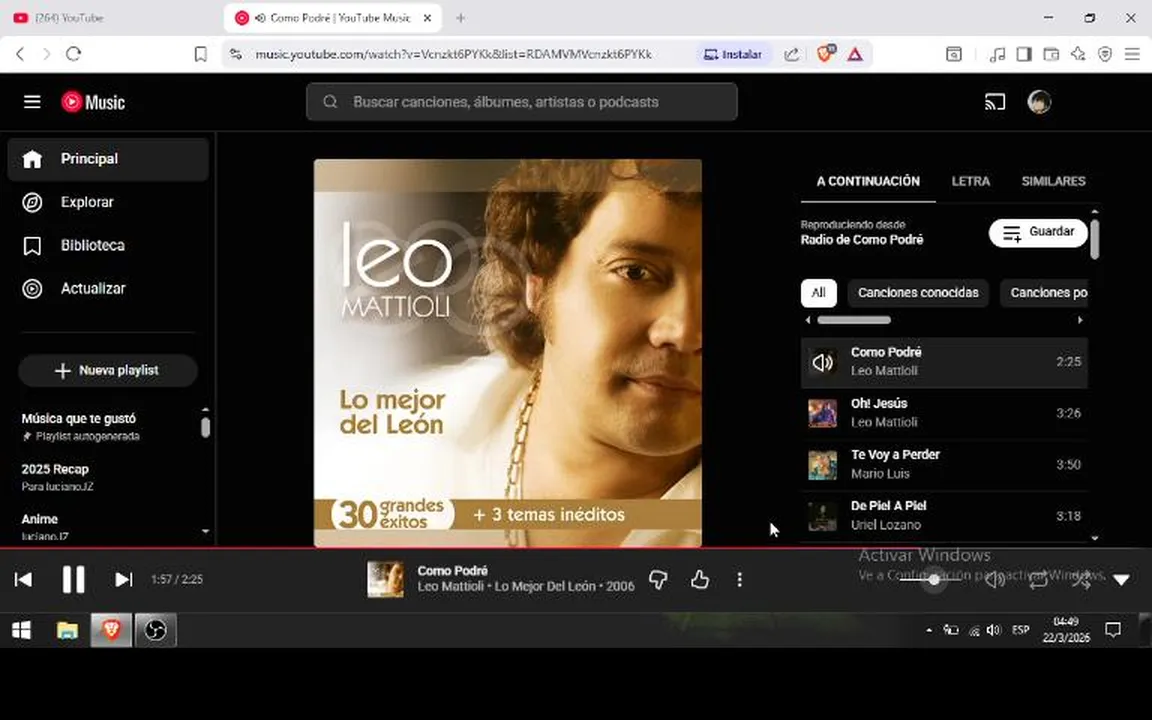Click Guardar to save the queue
Viewport: 1152px width, 720px height.
pos(1038,232)
